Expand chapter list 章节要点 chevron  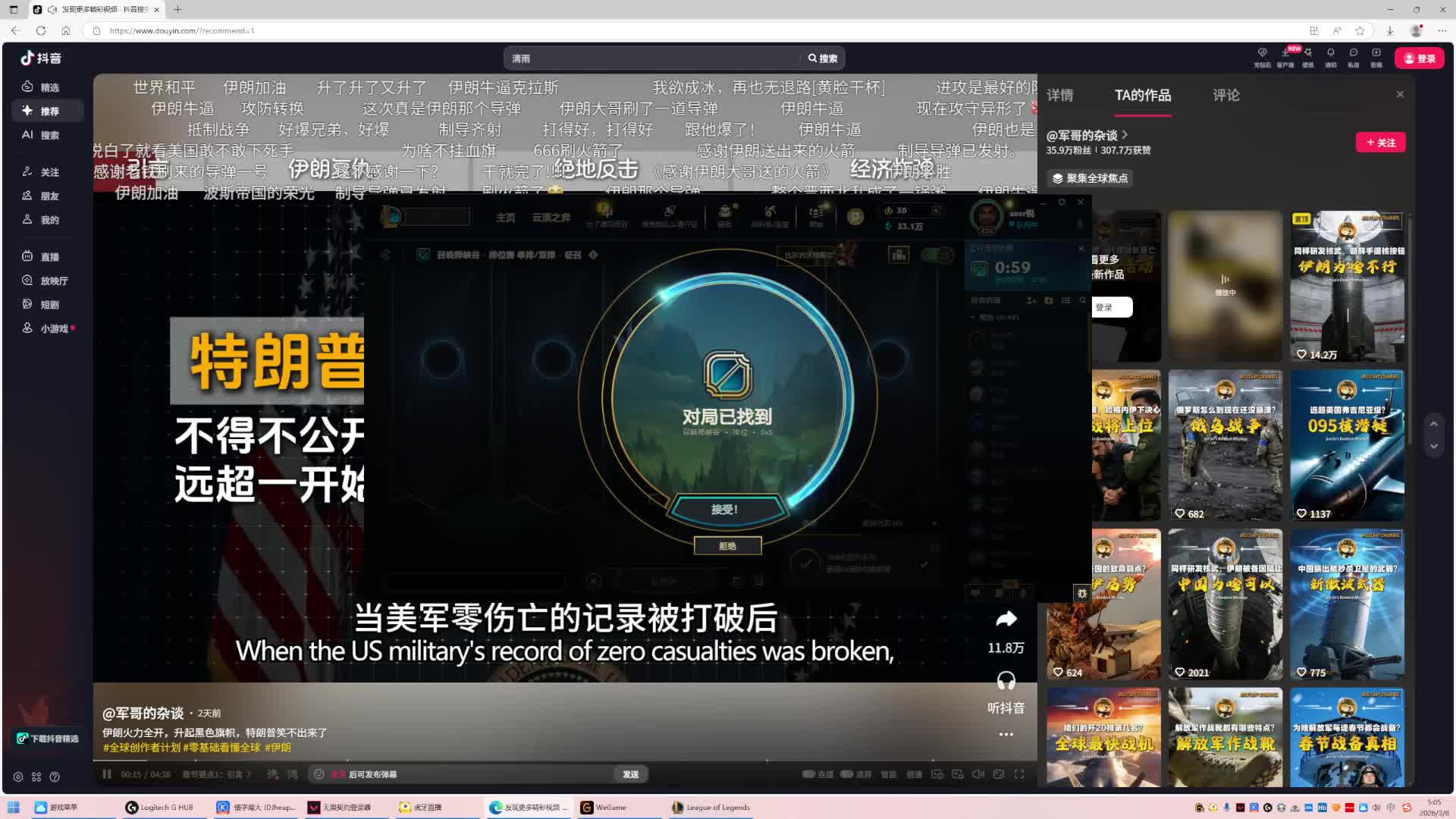point(249,774)
